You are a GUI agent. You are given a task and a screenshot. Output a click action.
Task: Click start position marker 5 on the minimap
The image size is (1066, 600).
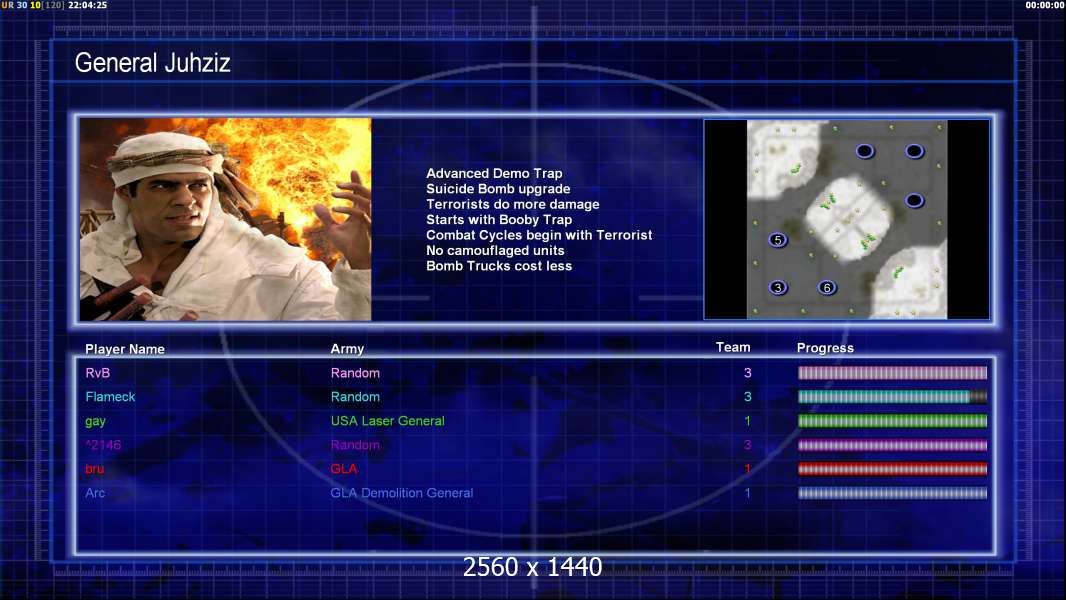click(778, 240)
